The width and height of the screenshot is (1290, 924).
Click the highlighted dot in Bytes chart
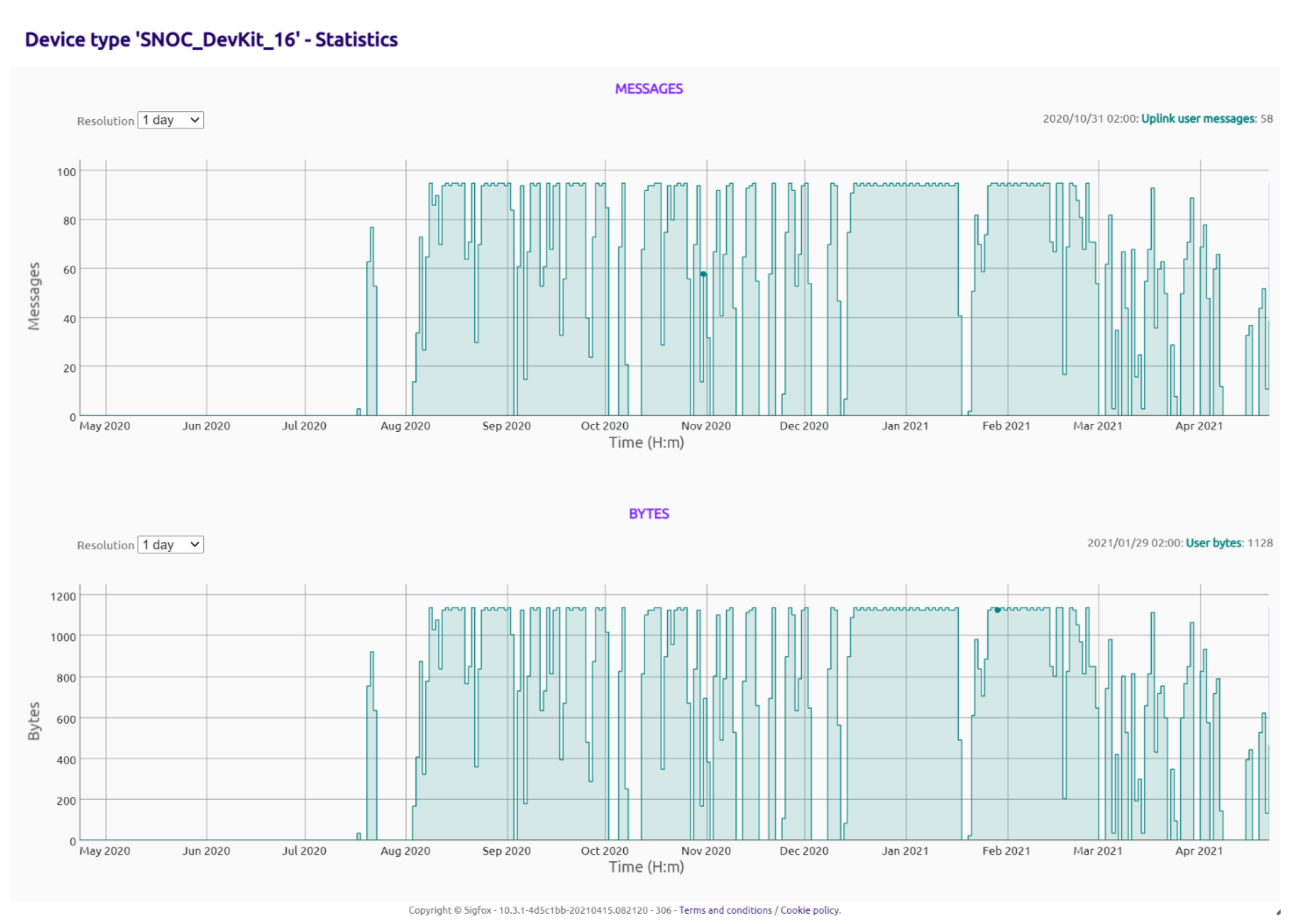coord(997,610)
